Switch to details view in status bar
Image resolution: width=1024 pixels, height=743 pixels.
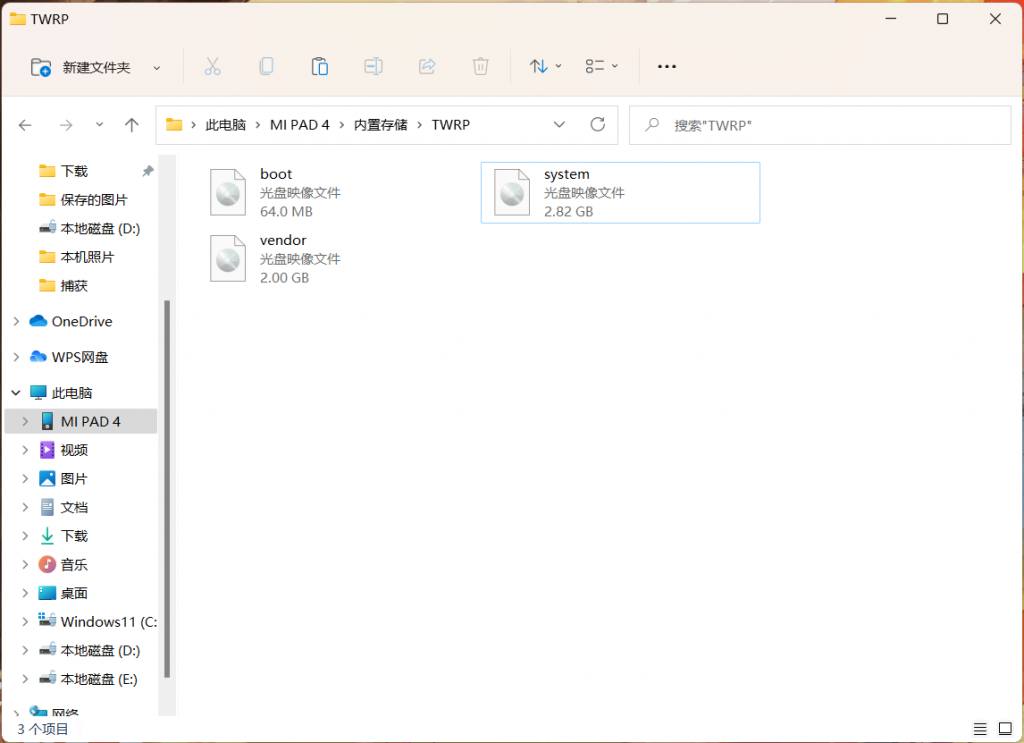[979, 729]
